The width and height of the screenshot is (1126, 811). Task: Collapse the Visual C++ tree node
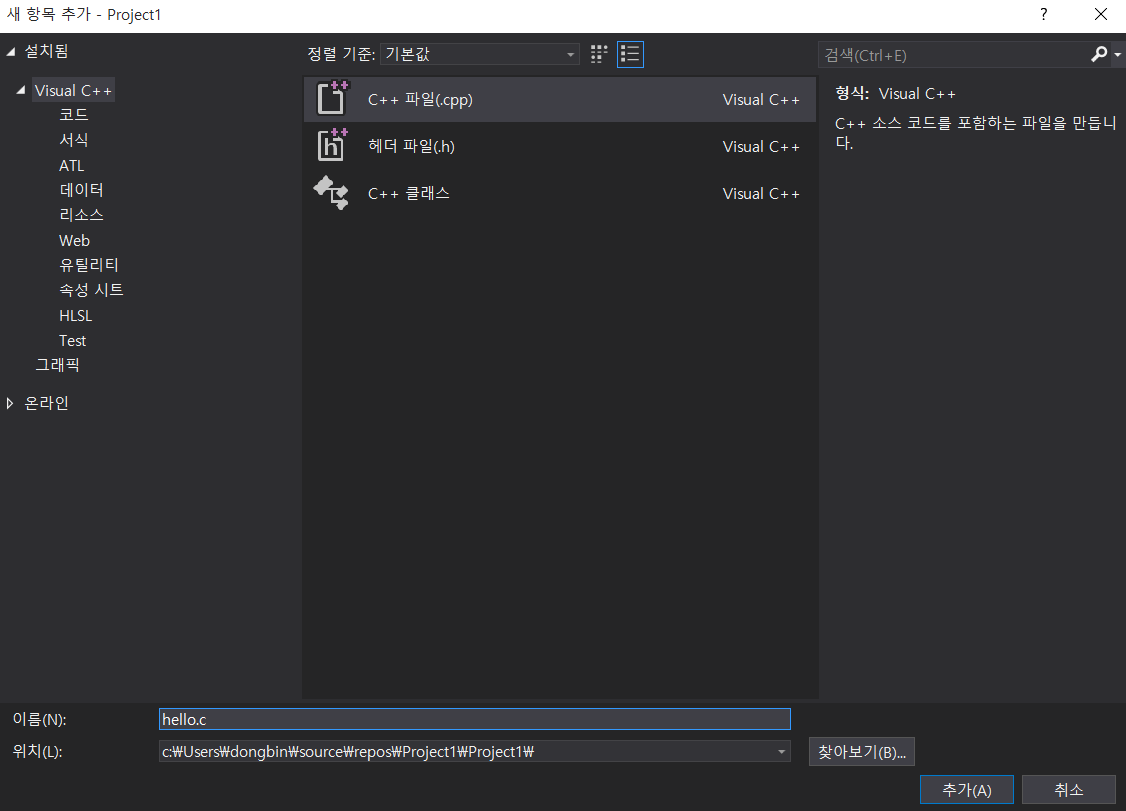pos(21,91)
